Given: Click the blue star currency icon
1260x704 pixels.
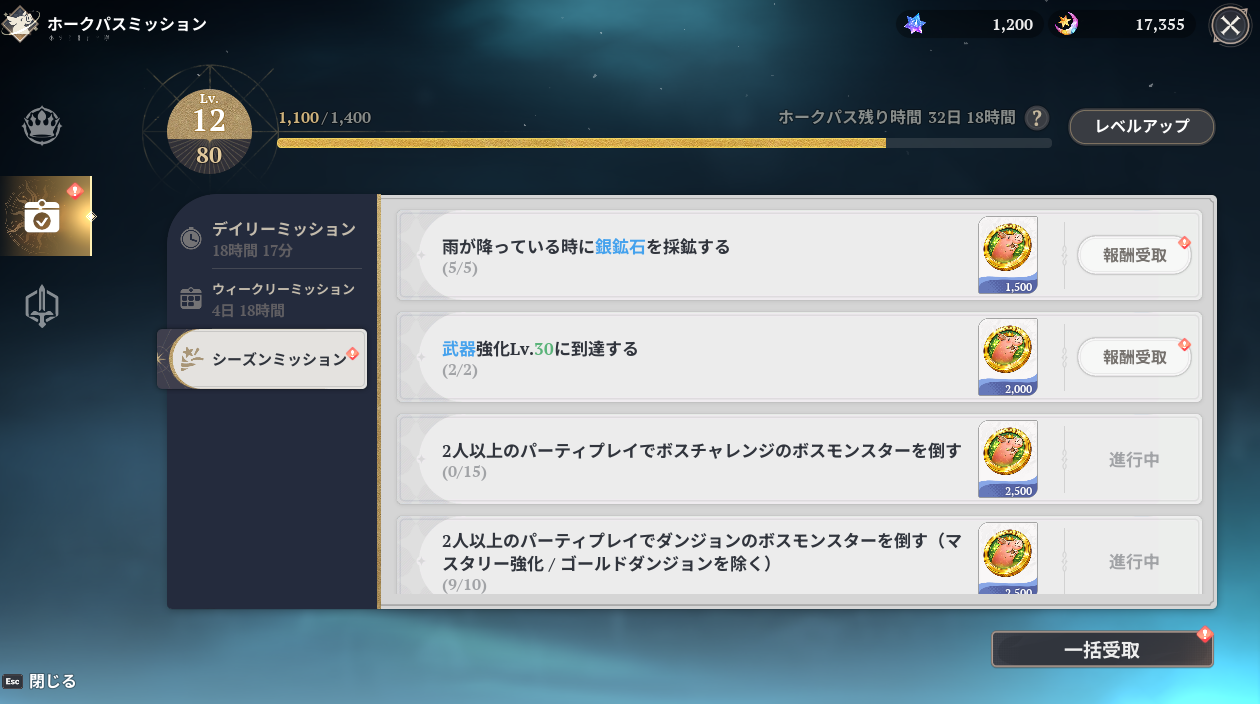Looking at the screenshot, I should click(x=914, y=24).
